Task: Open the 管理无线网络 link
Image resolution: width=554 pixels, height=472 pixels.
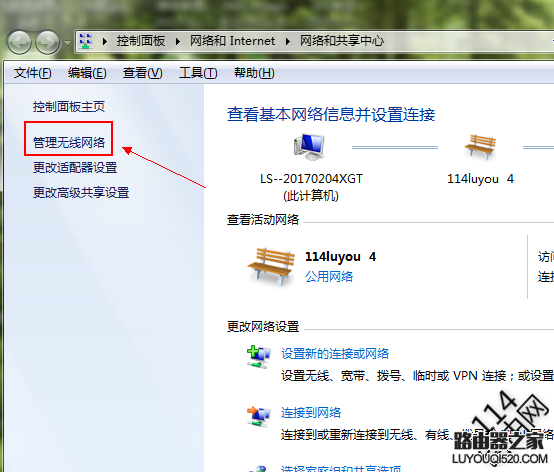Action: click(69, 142)
